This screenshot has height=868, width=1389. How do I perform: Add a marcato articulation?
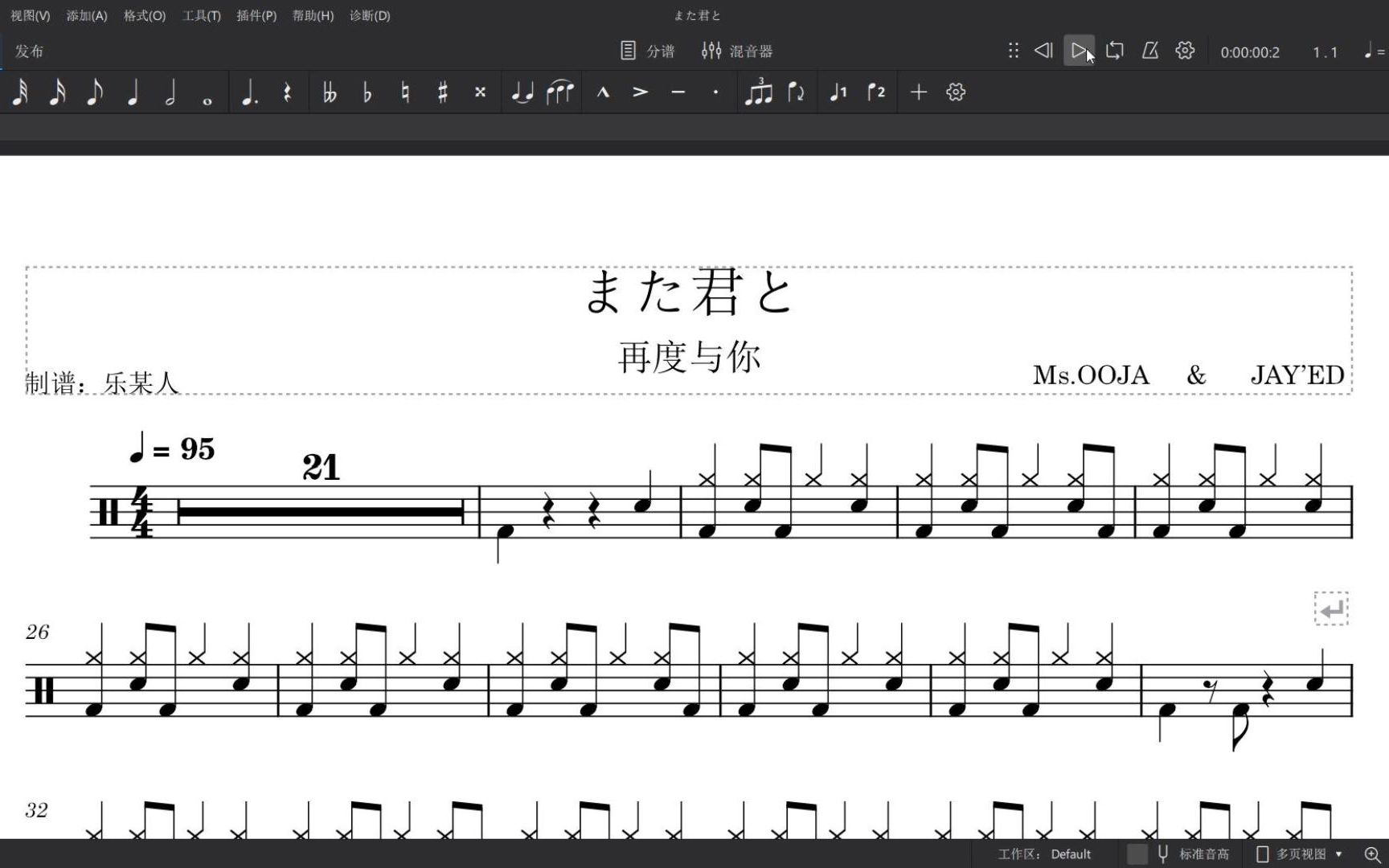(603, 92)
